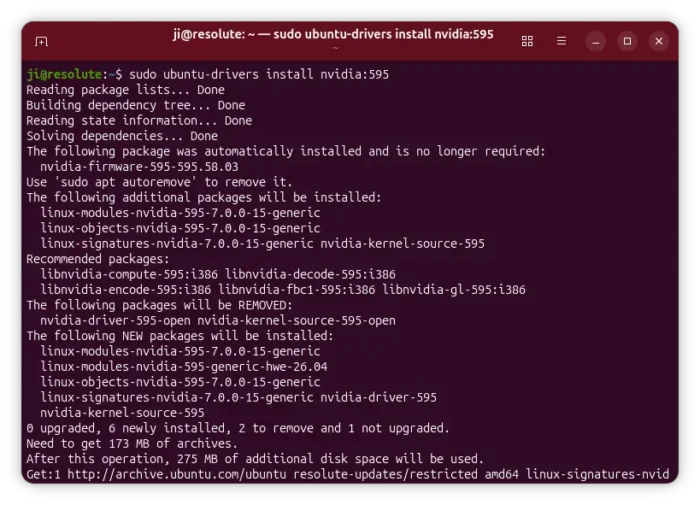Viewport: 700px width, 505px height.
Task: Click 'libnvidia-gl-595:i386' package name
Action: tap(454, 290)
